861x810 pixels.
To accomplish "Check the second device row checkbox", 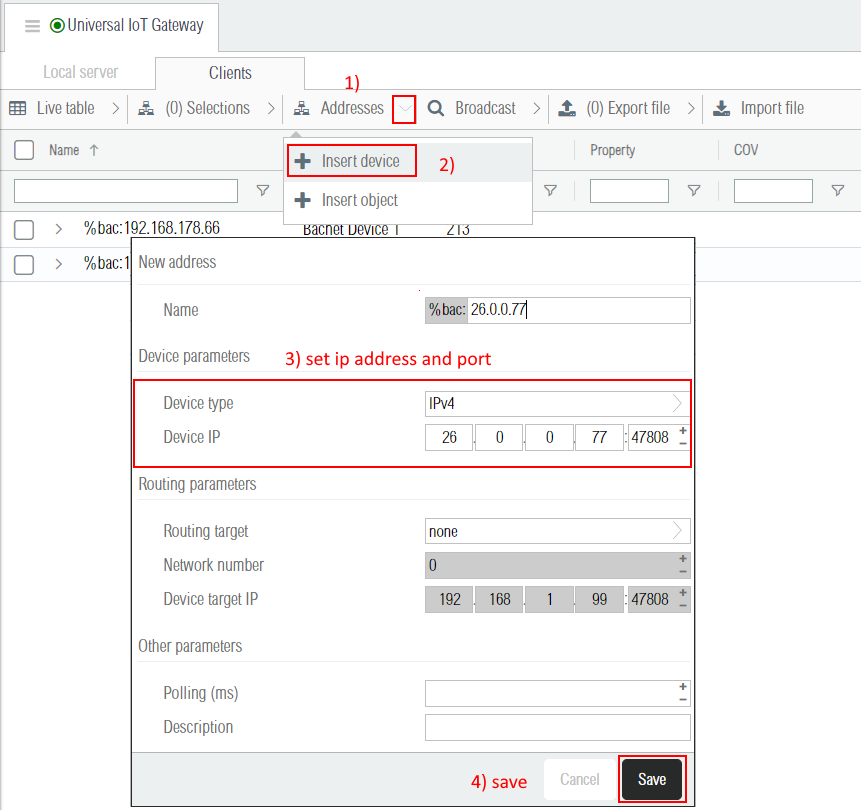I will 24,264.
